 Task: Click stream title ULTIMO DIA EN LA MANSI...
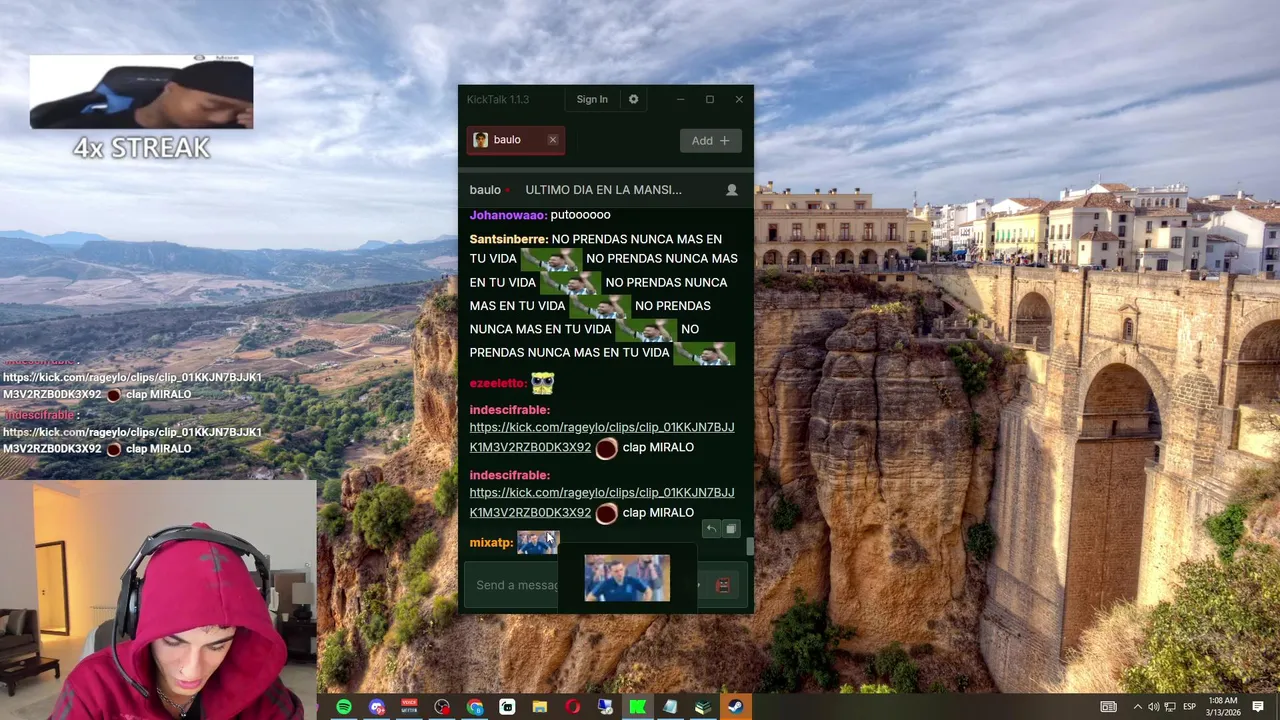tap(603, 190)
